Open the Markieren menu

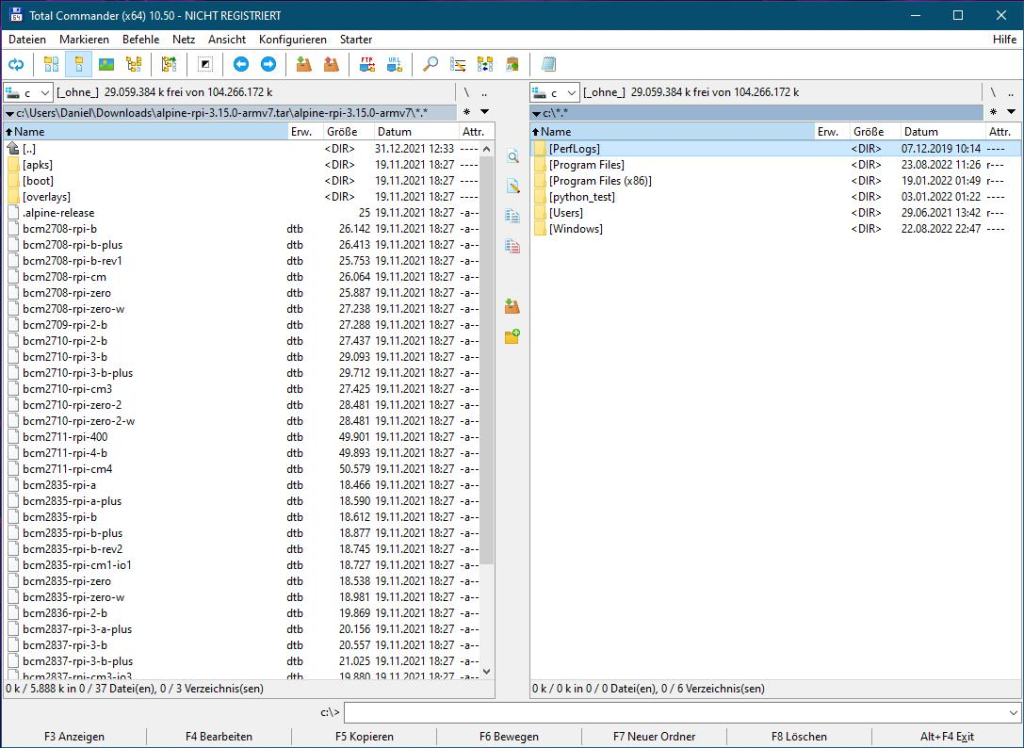tap(84, 39)
